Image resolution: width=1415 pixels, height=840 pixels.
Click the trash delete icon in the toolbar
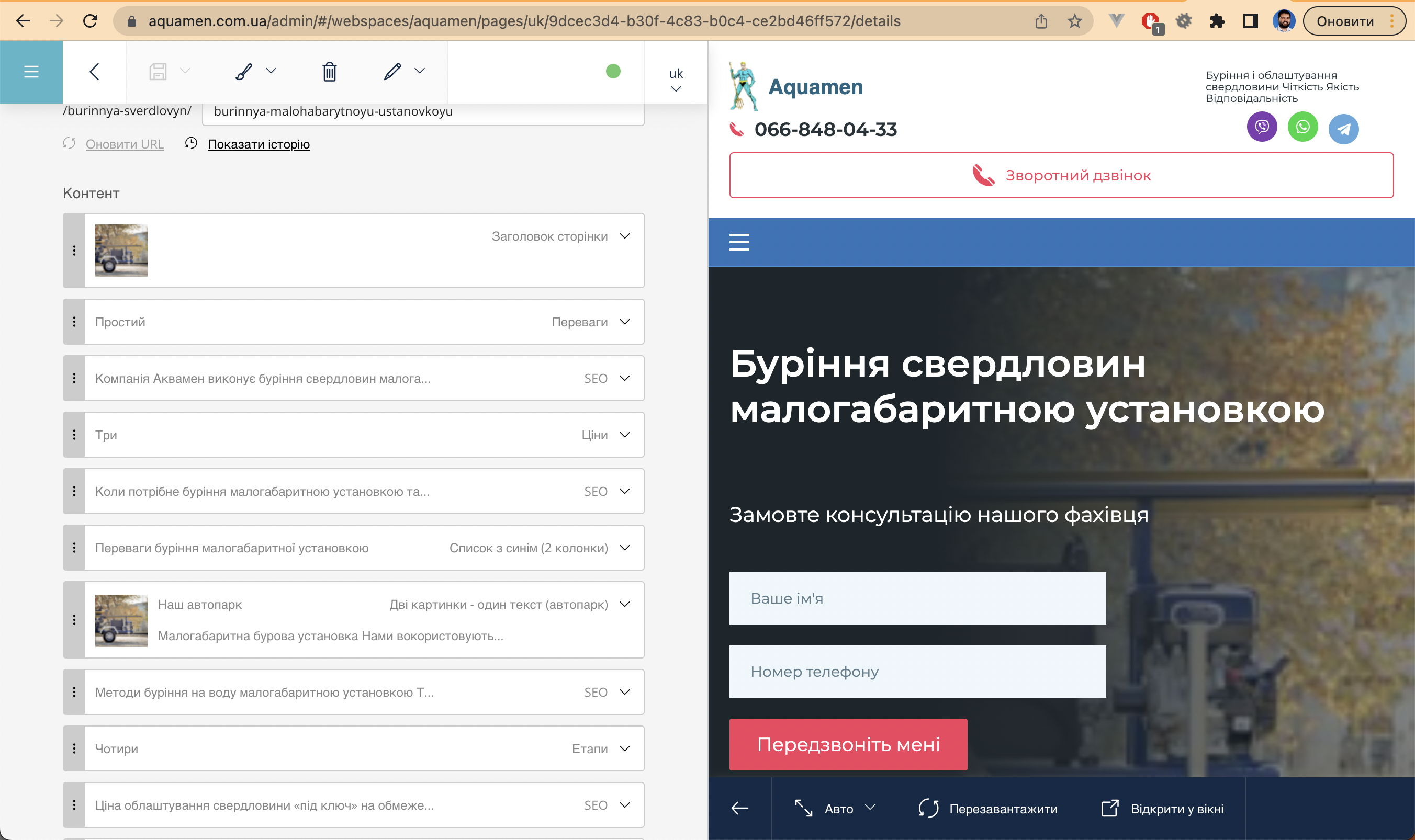click(x=330, y=72)
